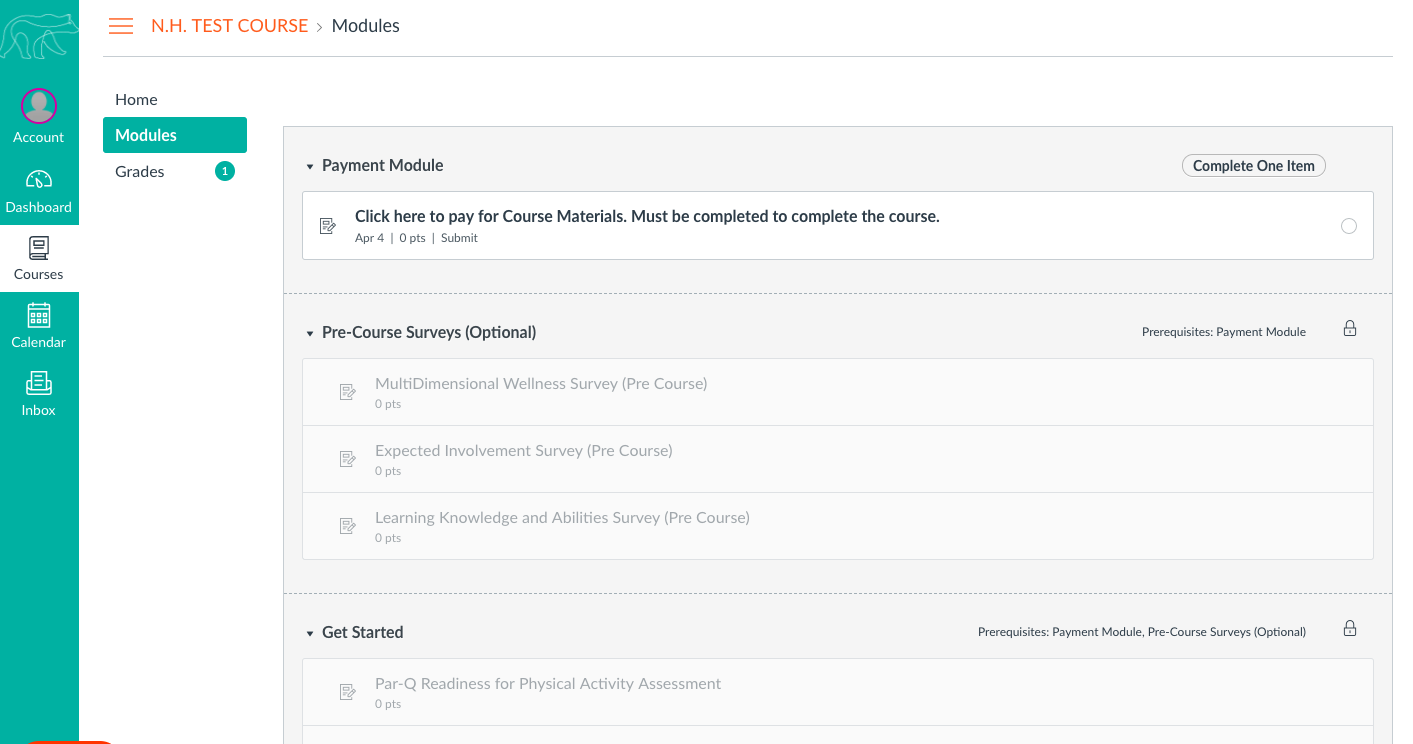Click the Get Started module title
Screen dimensions: 1413x744
point(363,632)
